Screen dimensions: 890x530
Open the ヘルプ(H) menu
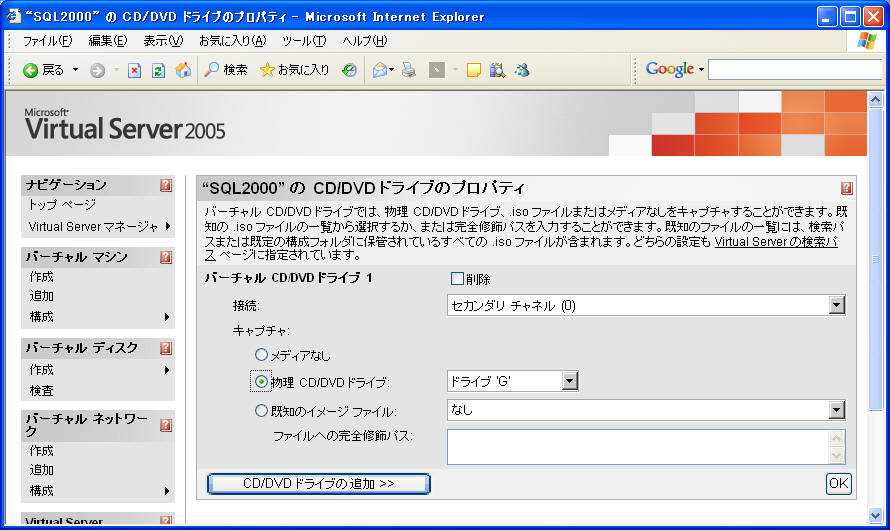(364, 41)
